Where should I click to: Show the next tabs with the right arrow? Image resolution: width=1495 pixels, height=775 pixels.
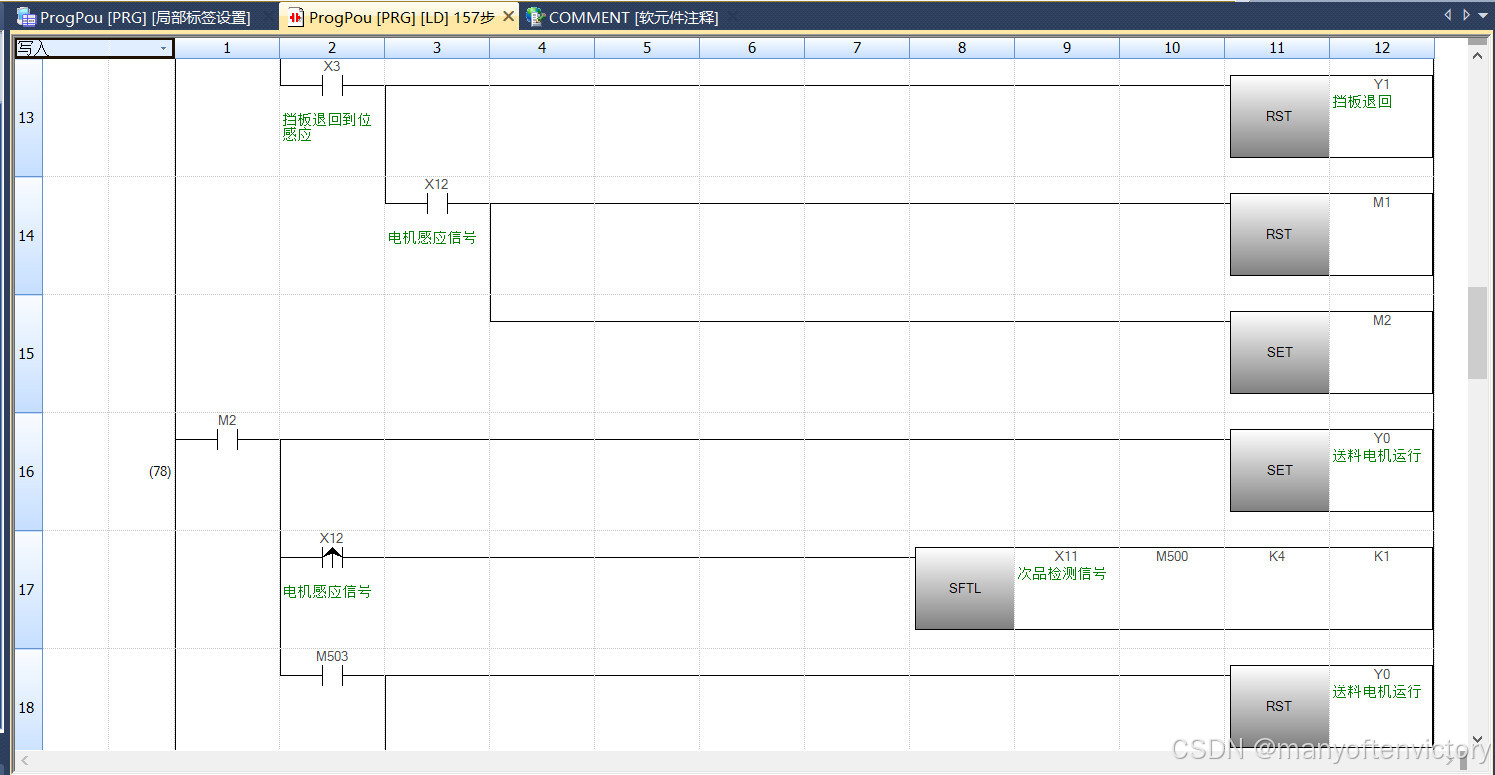[1466, 15]
